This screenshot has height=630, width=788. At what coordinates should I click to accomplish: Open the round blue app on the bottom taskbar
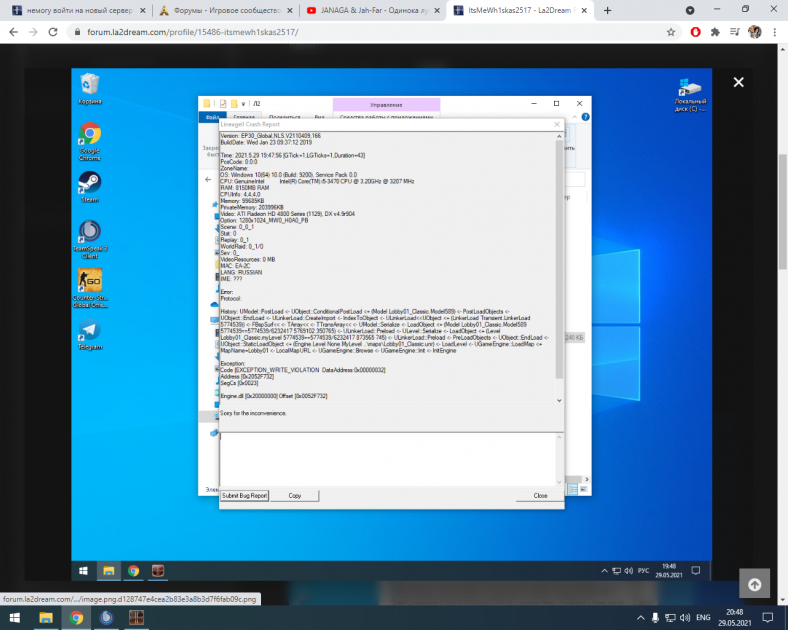(x=106, y=617)
